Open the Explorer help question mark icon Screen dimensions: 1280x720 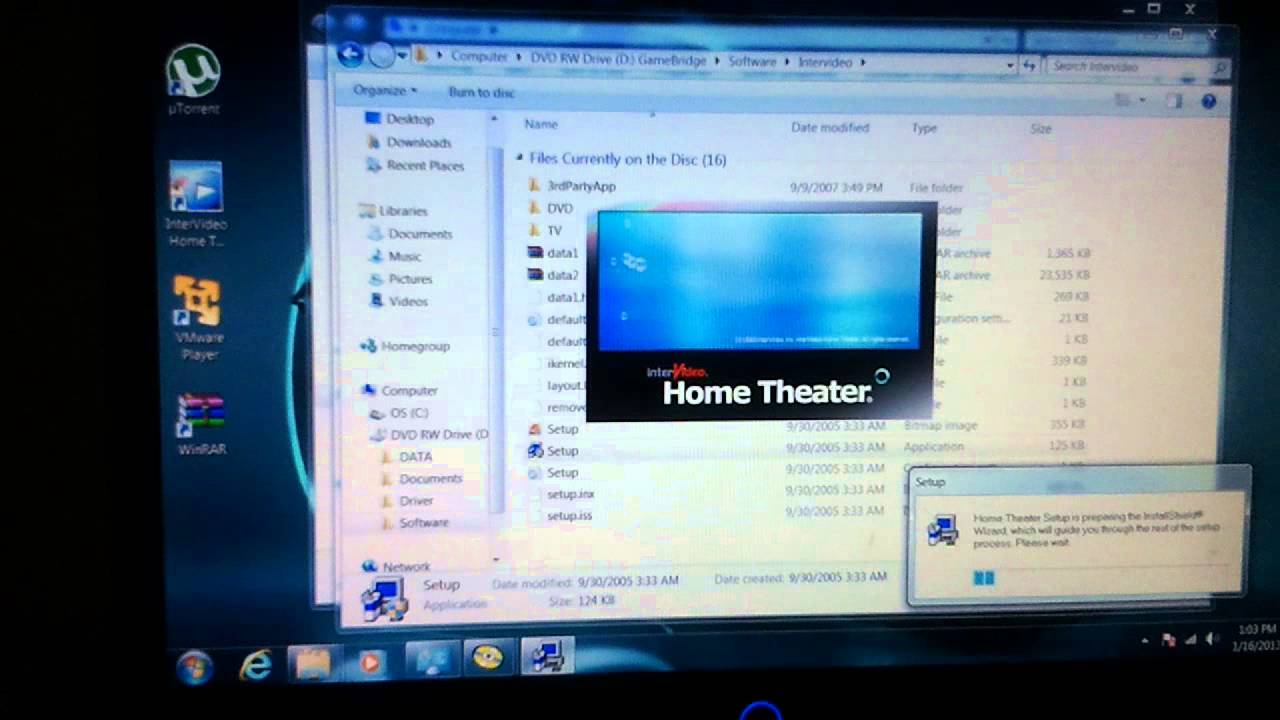(1208, 101)
